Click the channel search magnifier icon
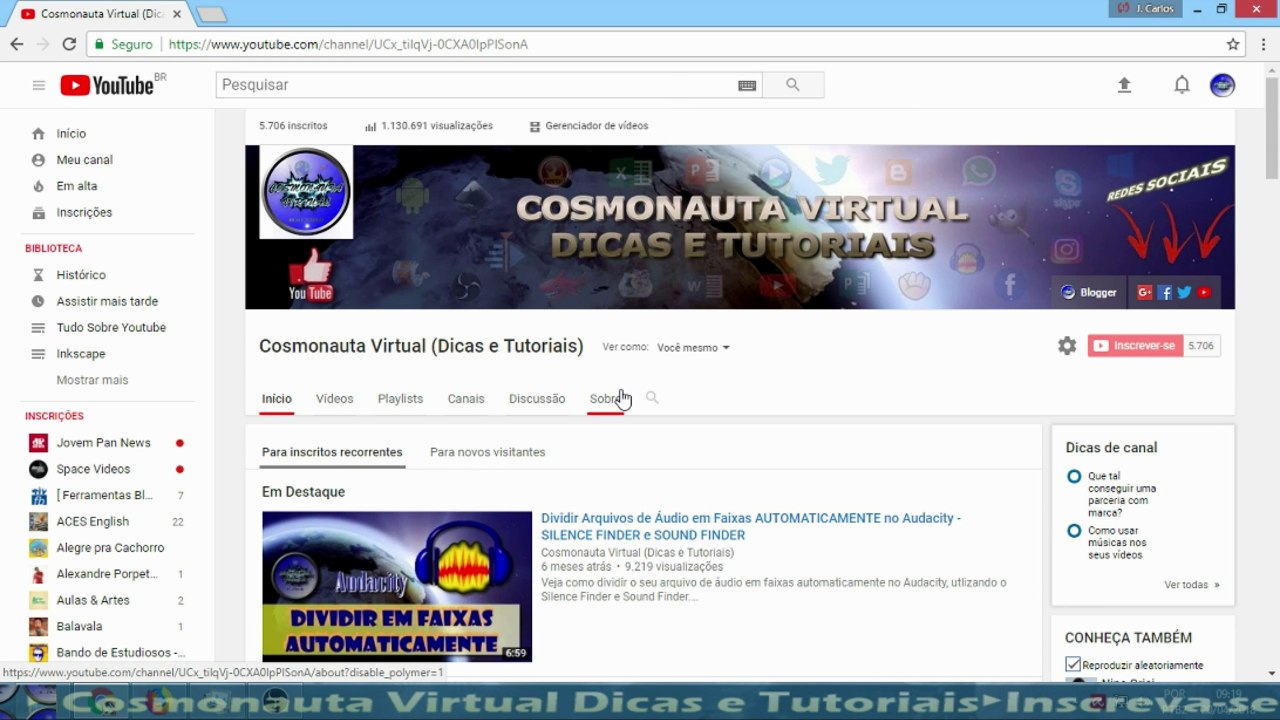This screenshot has width=1280, height=720. (x=652, y=398)
